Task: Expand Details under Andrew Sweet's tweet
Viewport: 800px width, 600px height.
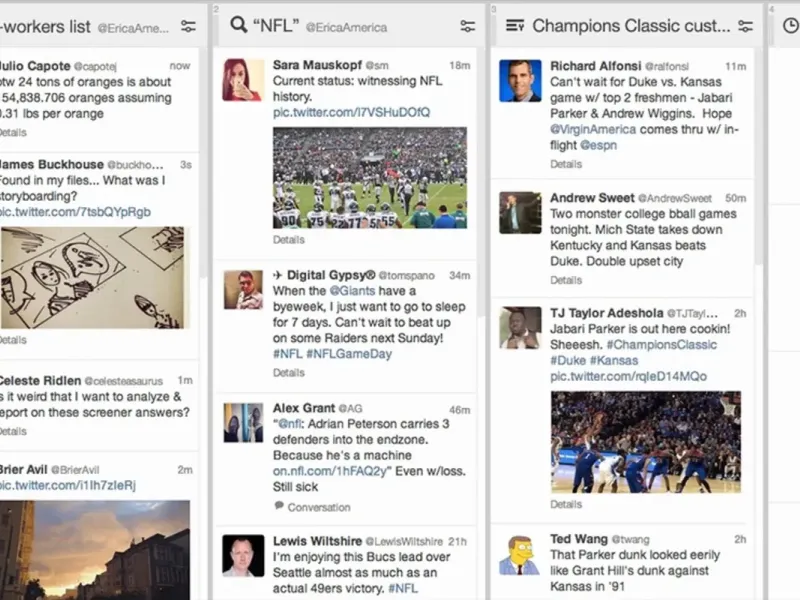Action: (566, 280)
